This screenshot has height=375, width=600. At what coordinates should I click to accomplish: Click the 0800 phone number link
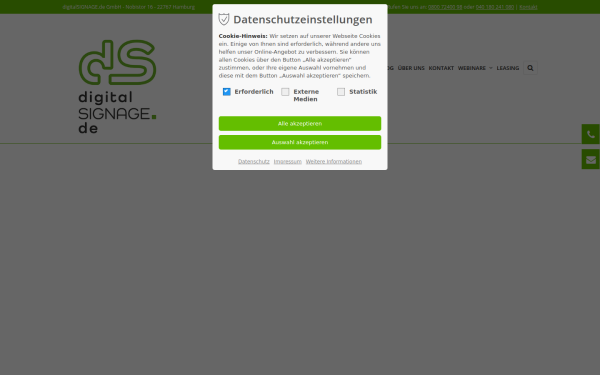(445, 7)
